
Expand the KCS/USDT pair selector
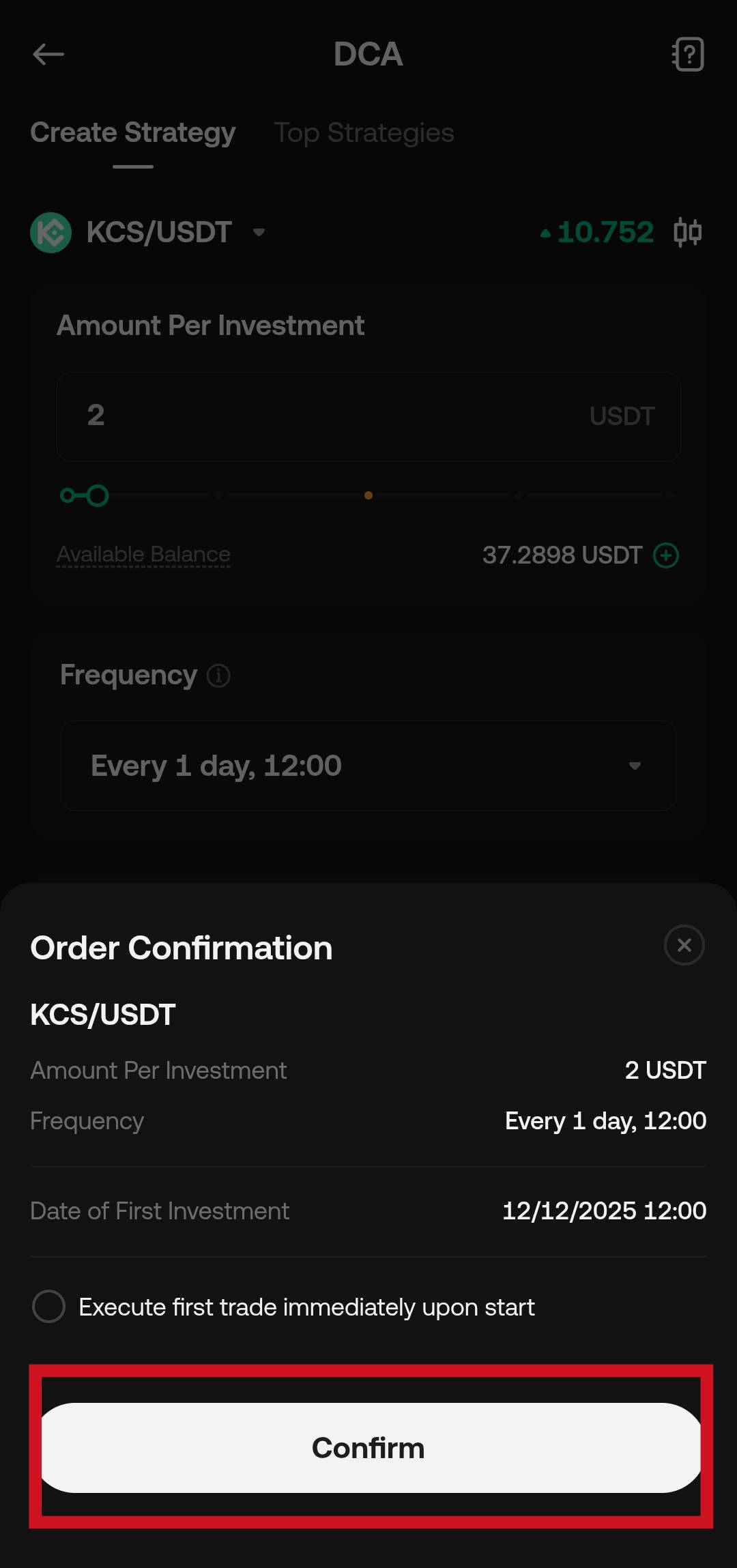pos(259,233)
